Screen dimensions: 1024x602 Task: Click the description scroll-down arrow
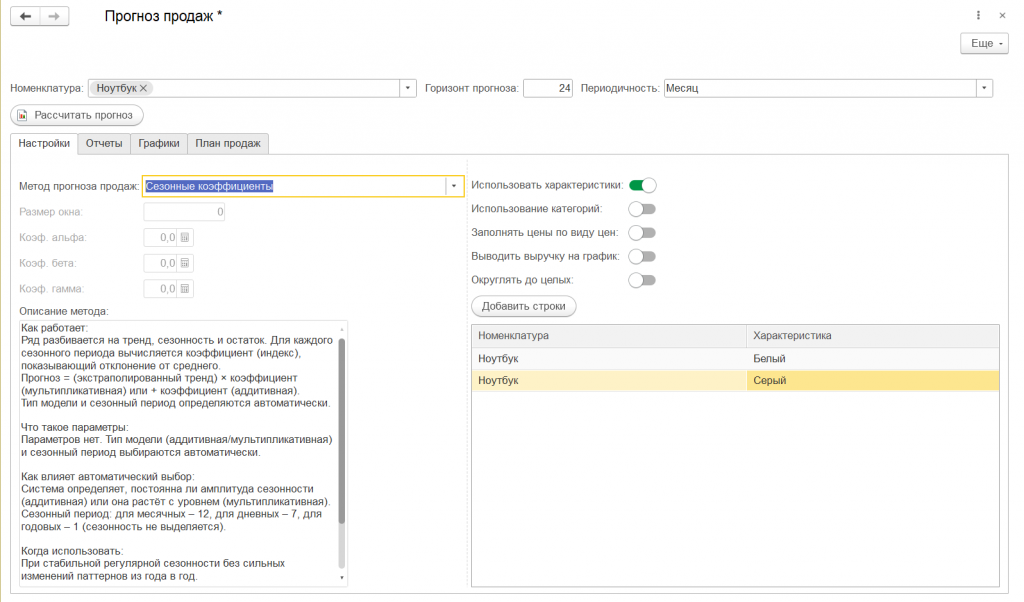(x=342, y=578)
